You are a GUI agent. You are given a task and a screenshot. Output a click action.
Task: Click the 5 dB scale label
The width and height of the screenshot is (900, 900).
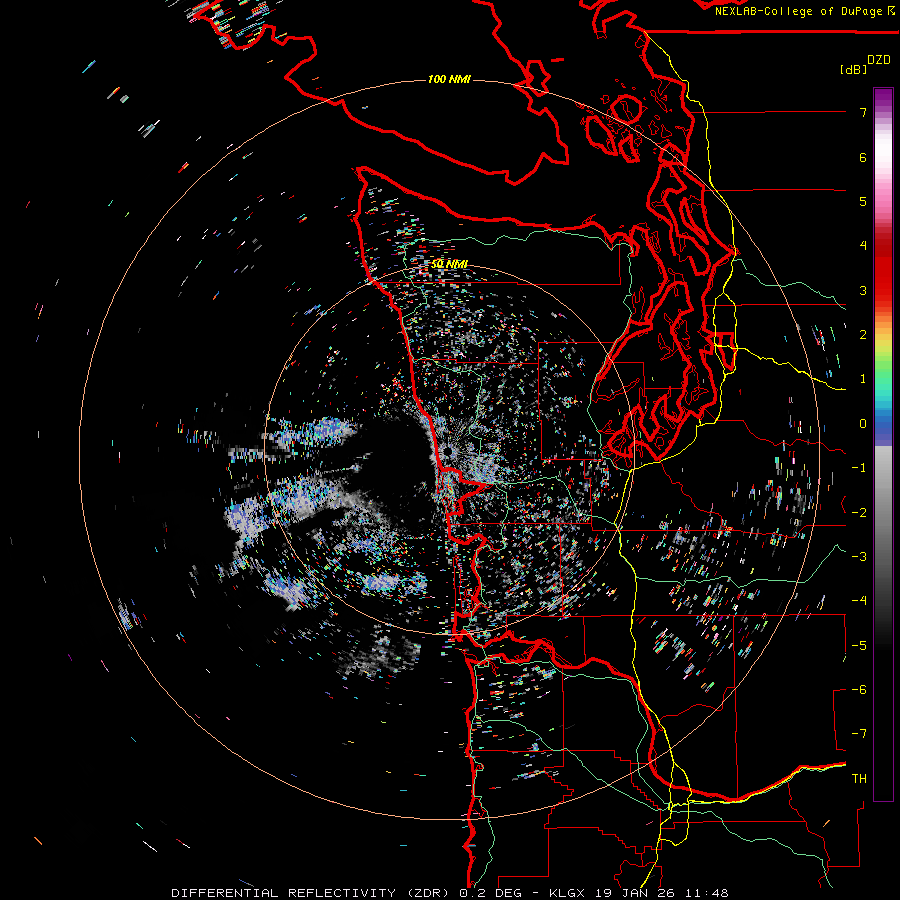tap(863, 201)
